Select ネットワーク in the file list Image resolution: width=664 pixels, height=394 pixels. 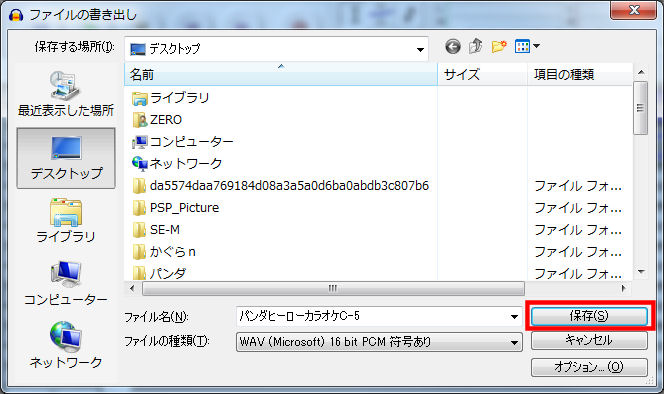(x=177, y=164)
